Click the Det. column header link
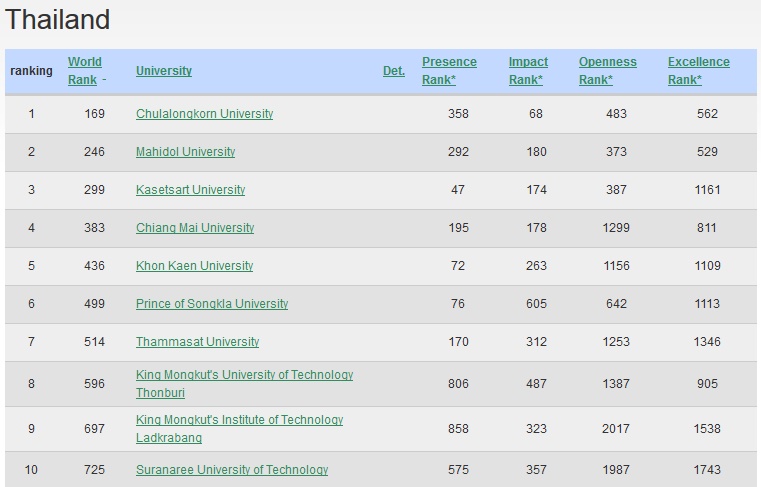The width and height of the screenshot is (761, 487). 393,71
